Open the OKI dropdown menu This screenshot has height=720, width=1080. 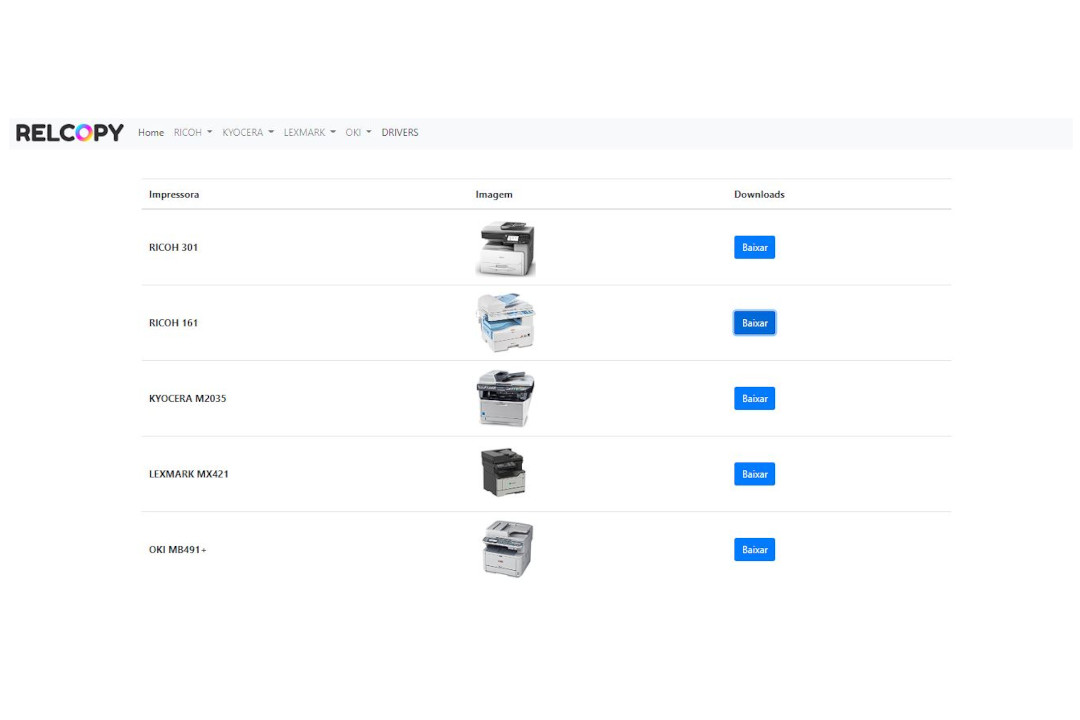tap(358, 132)
